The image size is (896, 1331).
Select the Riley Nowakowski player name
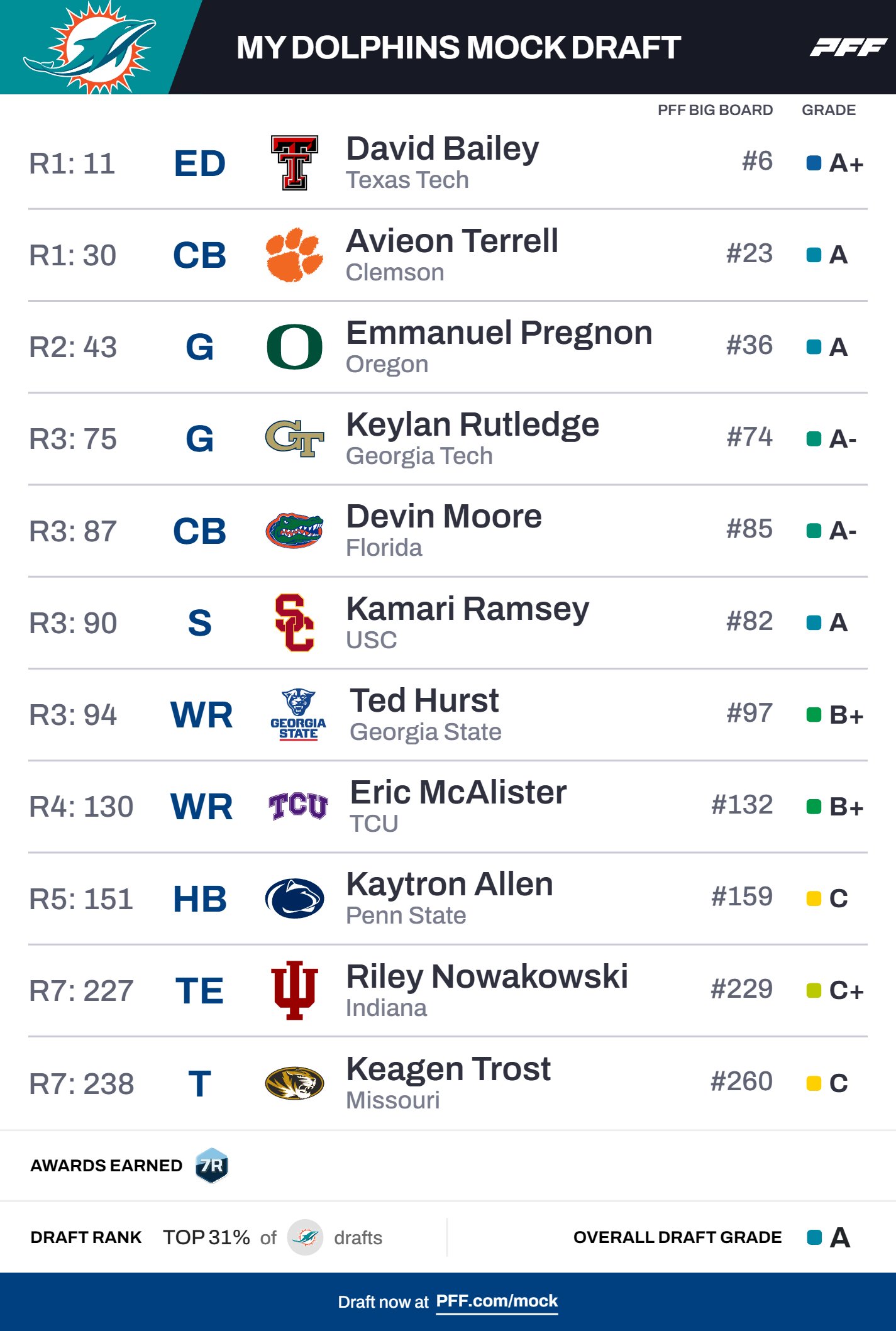(487, 976)
